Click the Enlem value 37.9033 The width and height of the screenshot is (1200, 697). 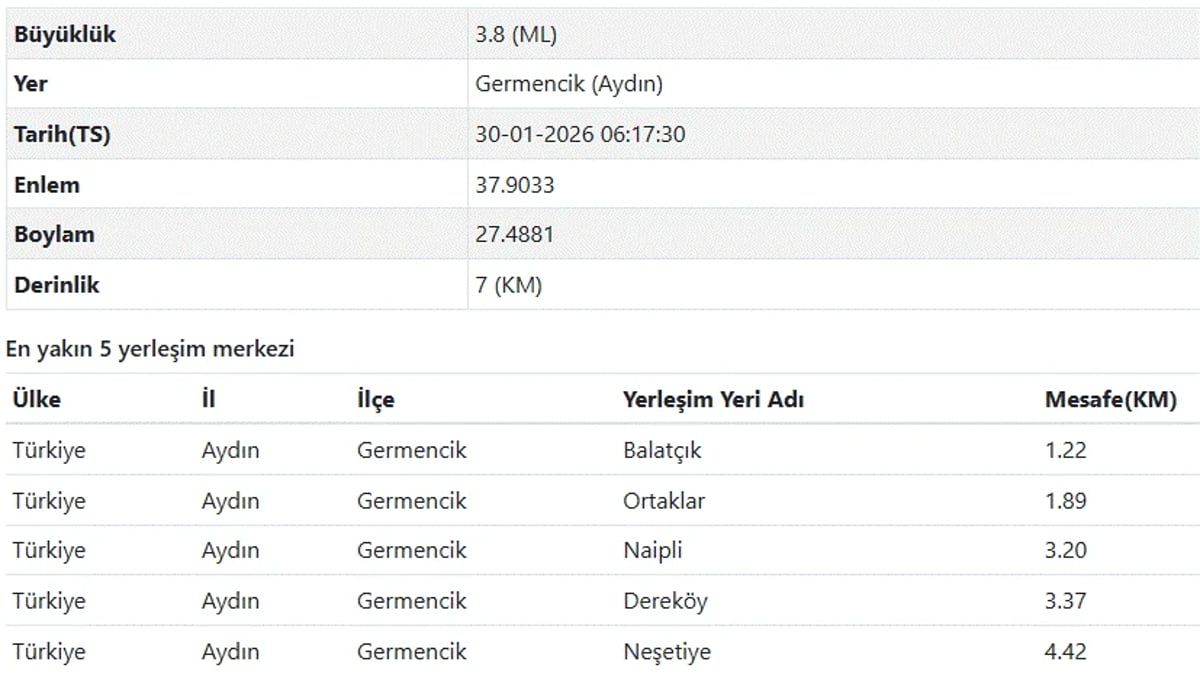click(x=514, y=185)
